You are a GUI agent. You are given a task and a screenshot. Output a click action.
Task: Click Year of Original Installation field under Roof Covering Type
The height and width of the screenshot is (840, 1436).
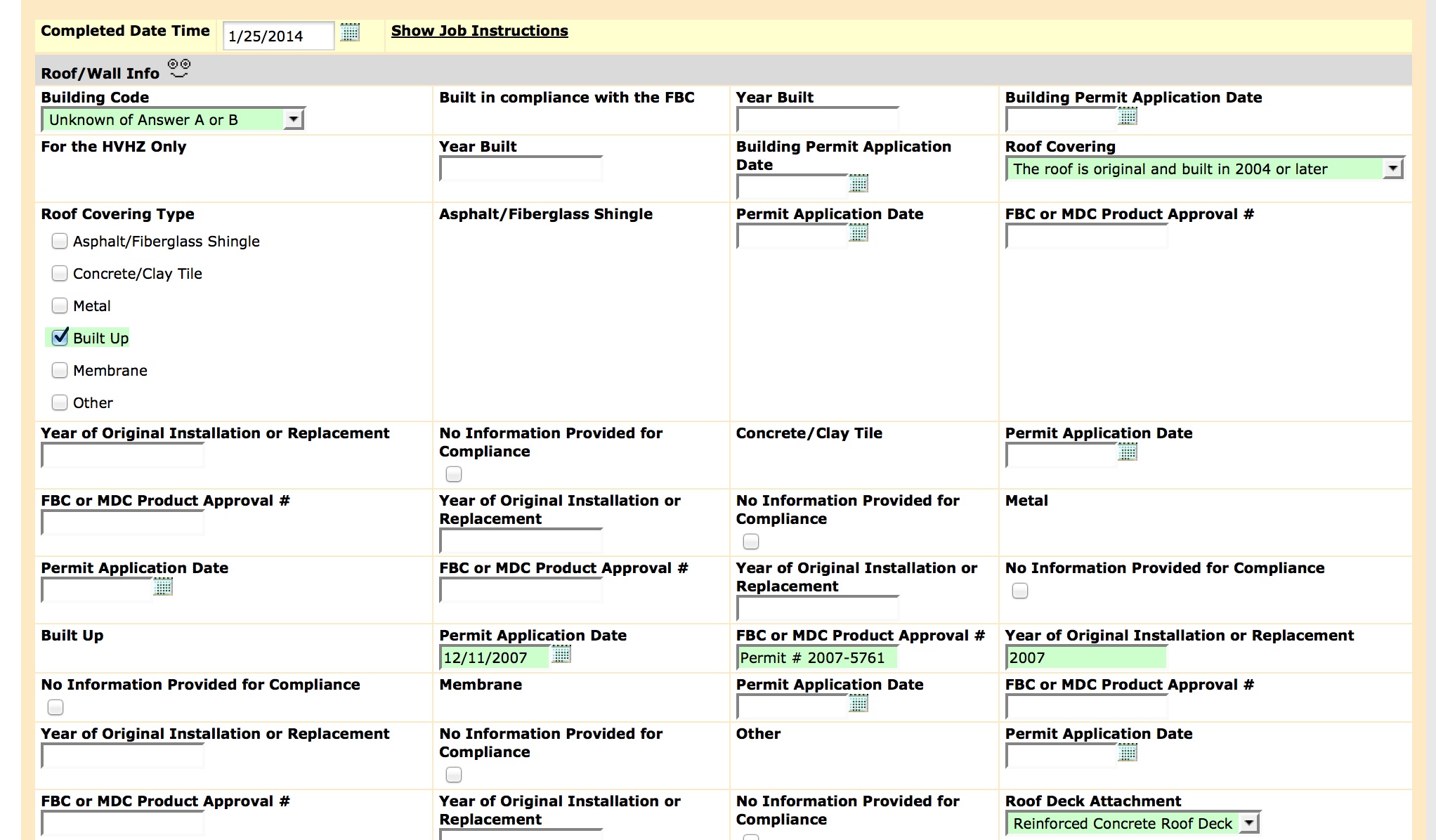[123, 455]
